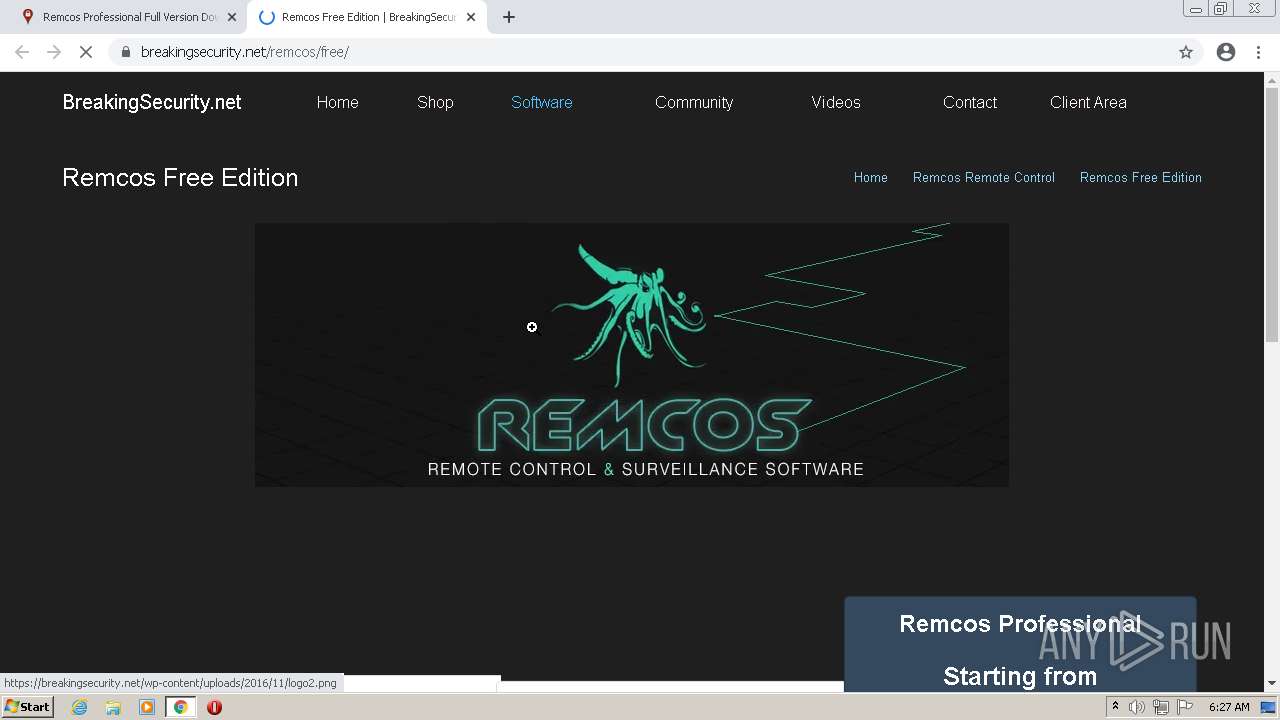This screenshot has height=720, width=1280.
Task: Click the Show Desktop button
Action: 1270,707
